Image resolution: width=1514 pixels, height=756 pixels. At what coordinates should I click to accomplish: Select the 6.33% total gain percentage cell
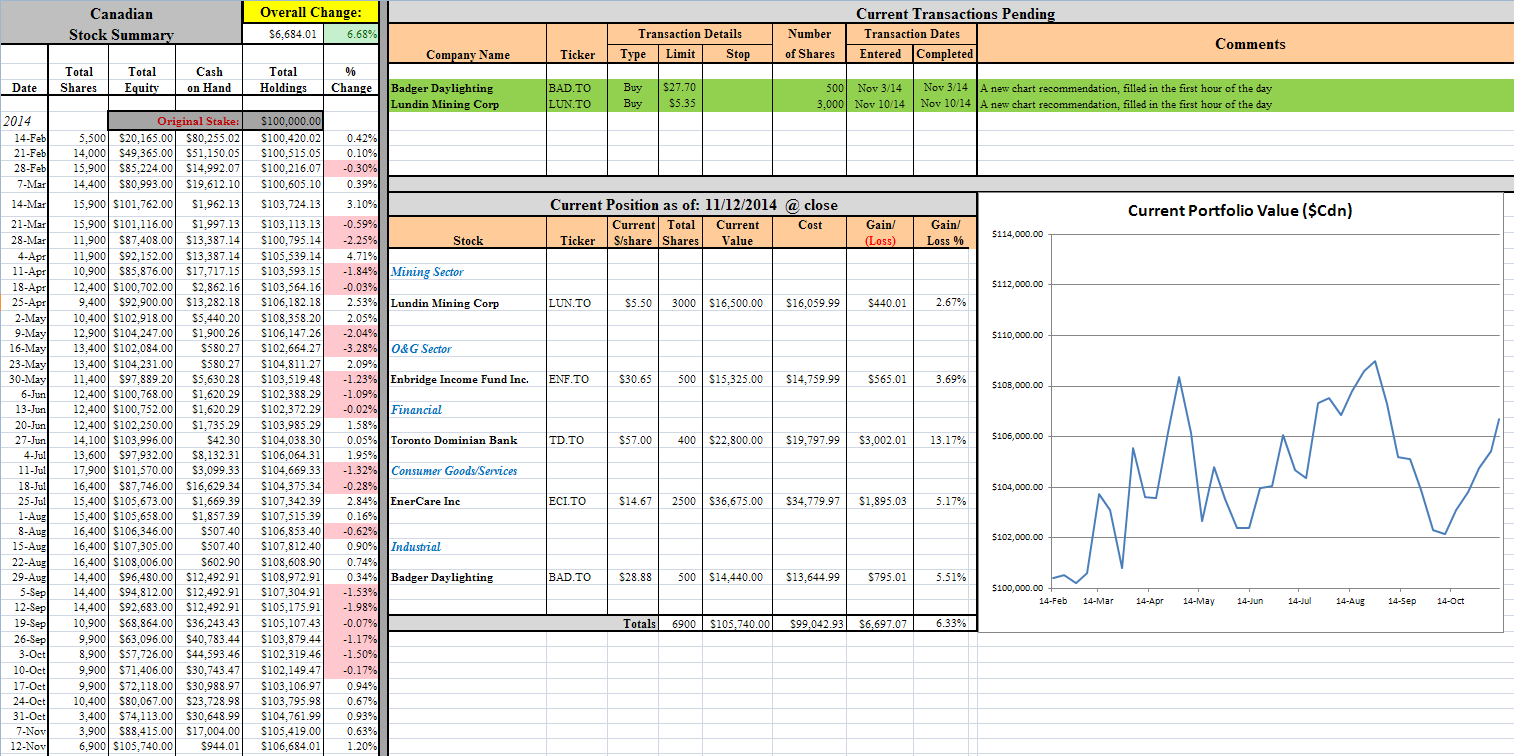click(x=945, y=623)
